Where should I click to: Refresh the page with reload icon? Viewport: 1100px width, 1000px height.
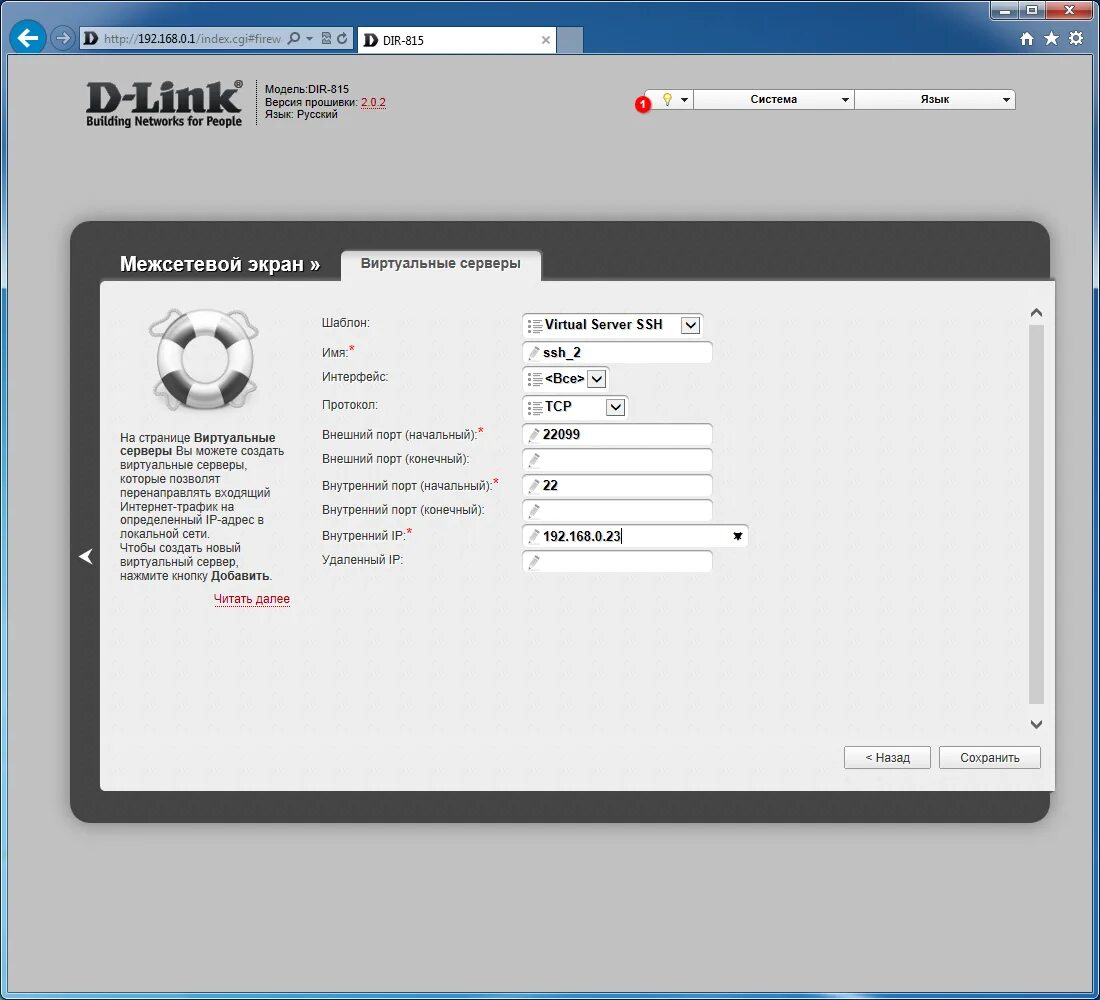[342, 39]
